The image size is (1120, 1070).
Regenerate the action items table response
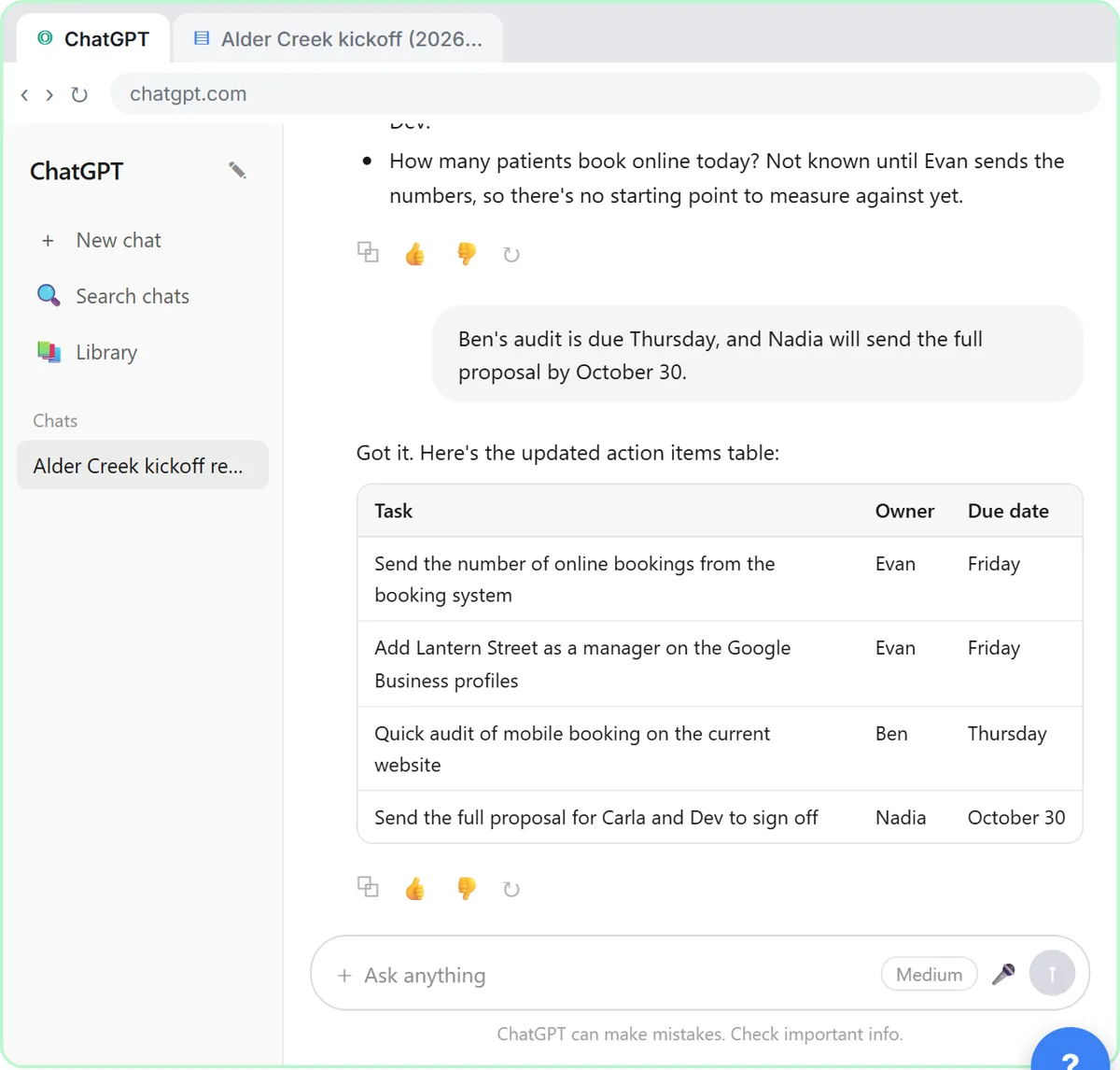(x=511, y=889)
